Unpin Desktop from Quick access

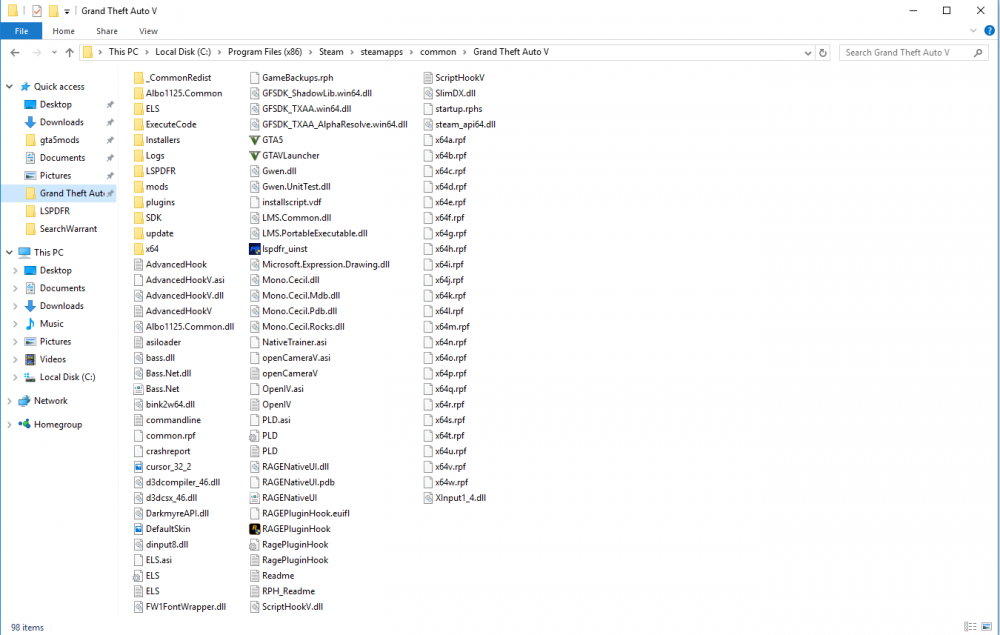pos(110,105)
